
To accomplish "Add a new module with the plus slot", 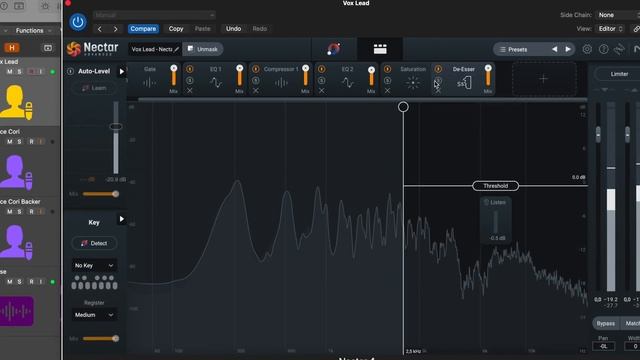I will (x=544, y=78).
